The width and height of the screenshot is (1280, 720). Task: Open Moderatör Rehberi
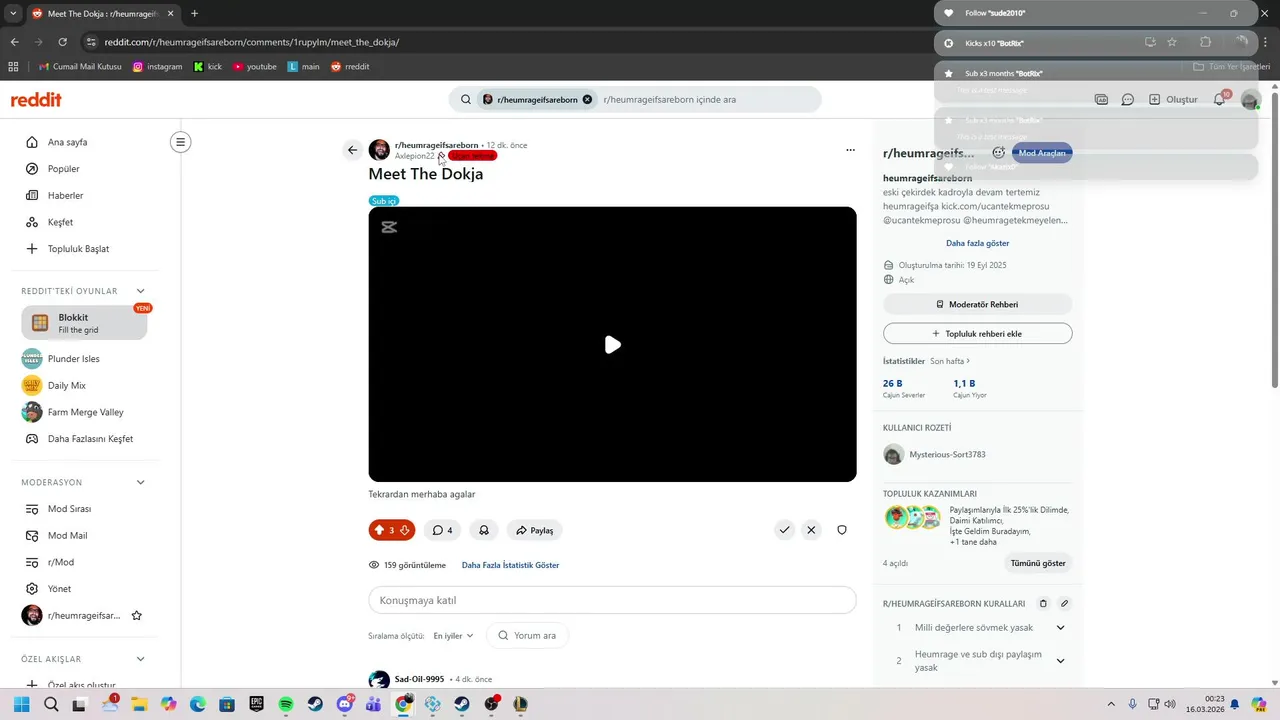[977, 304]
